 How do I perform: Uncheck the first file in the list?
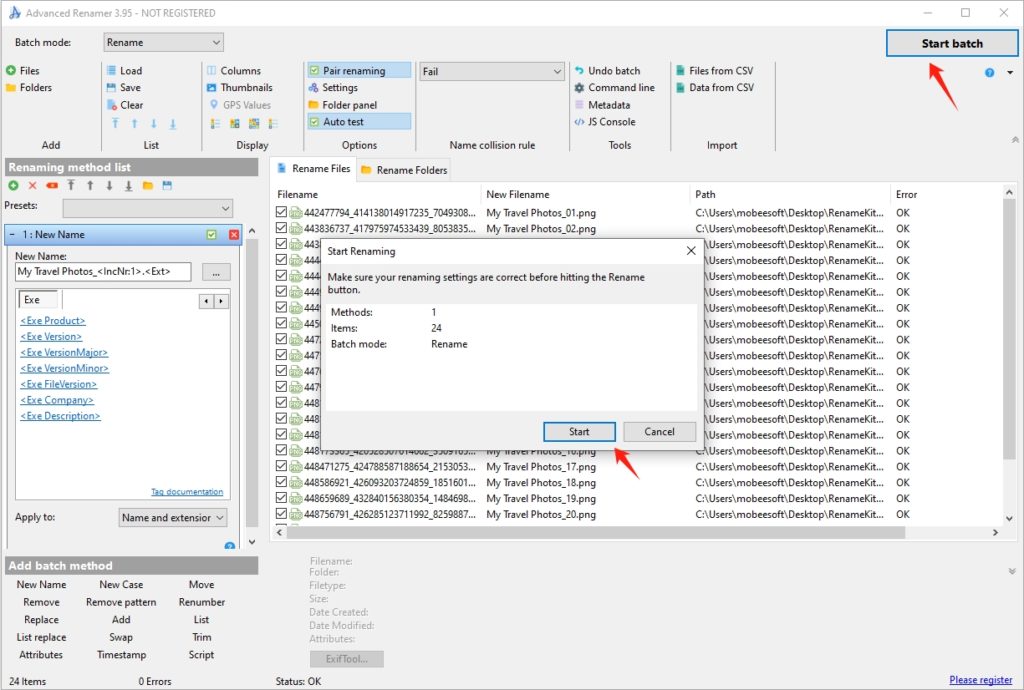[x=281, y=211]
